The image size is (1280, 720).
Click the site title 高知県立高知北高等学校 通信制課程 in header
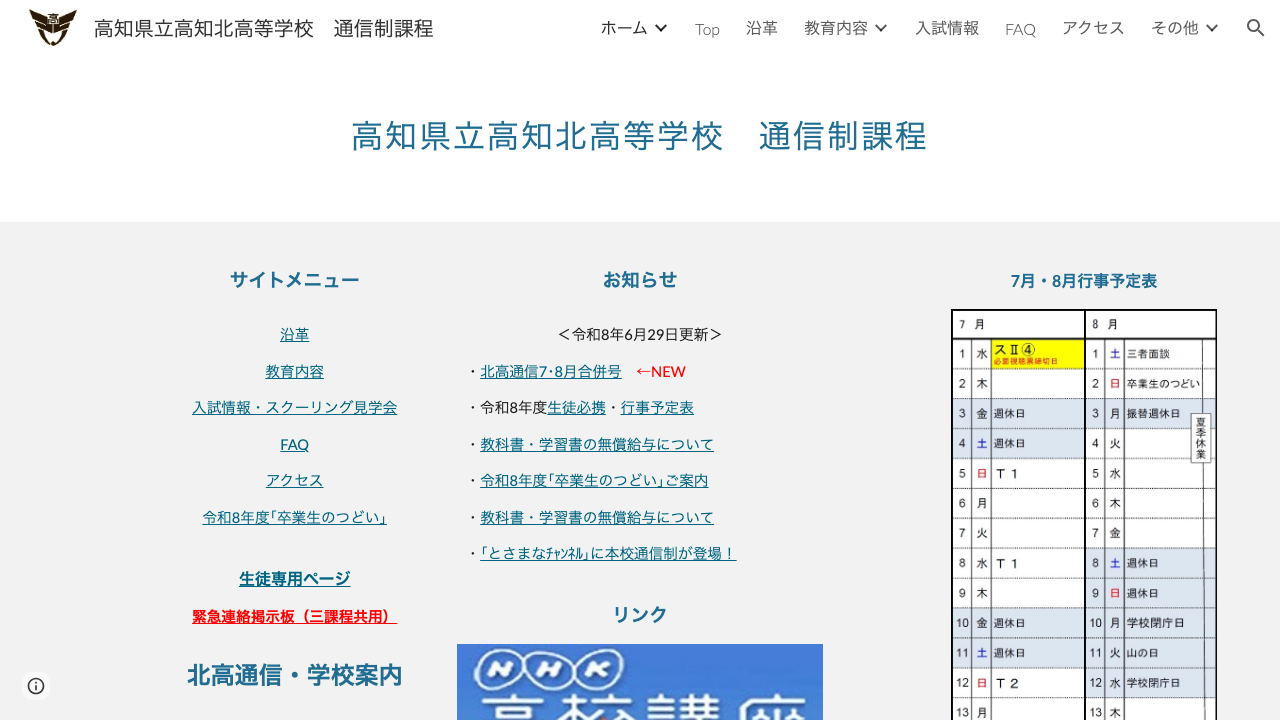point(264,28)
